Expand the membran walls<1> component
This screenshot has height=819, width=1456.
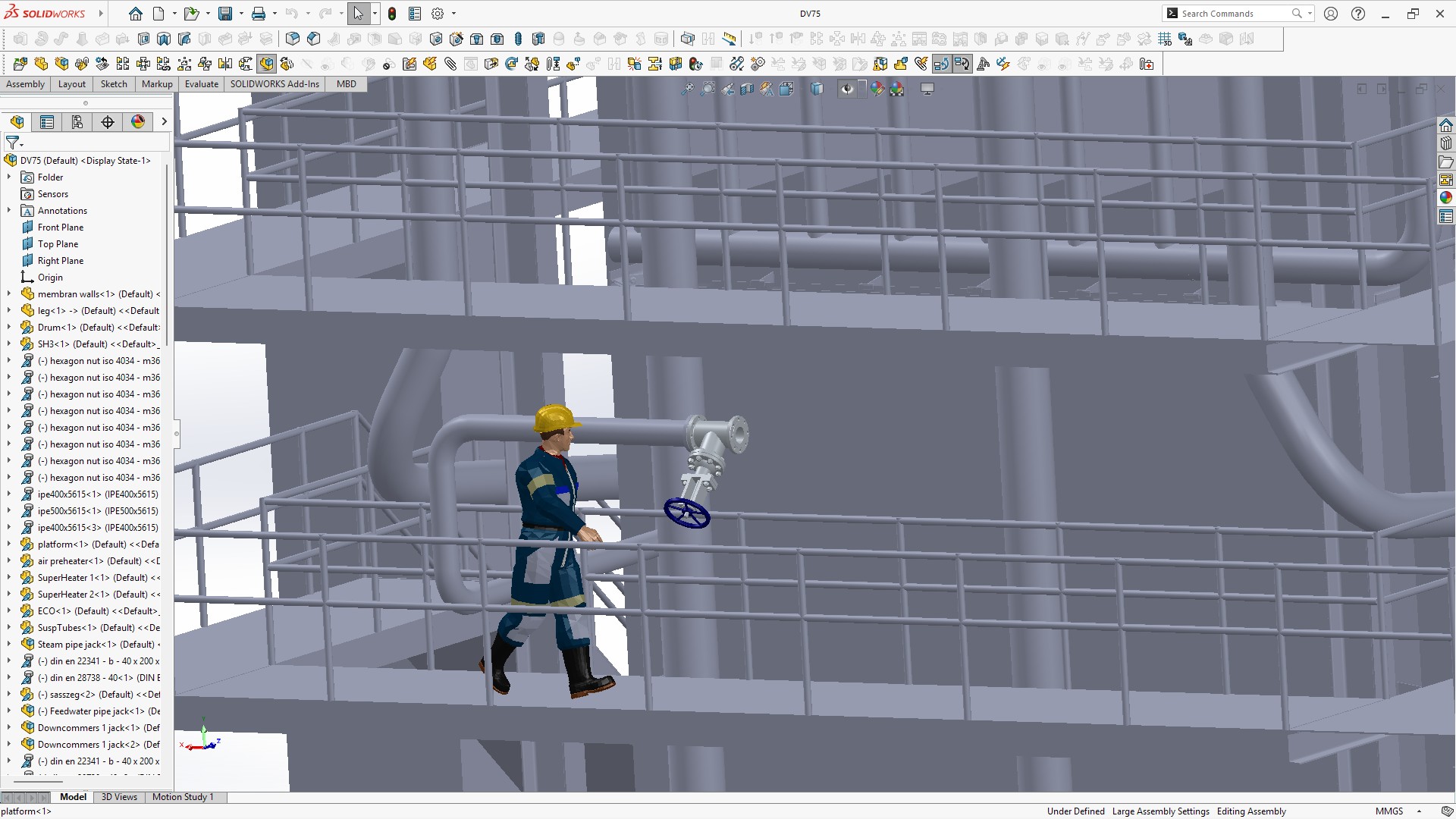9,294
